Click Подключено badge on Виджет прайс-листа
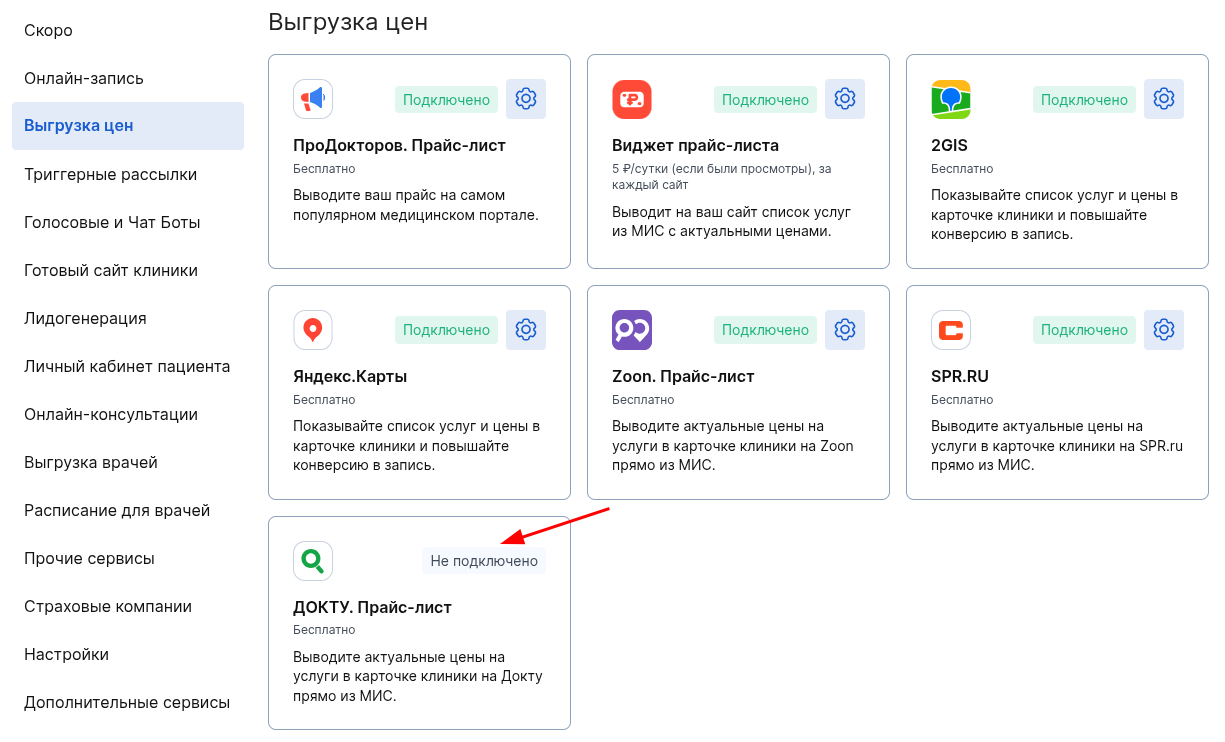The width and height of the screenshot is (1225, 742). pyautogui.click(x=766, y=99)
